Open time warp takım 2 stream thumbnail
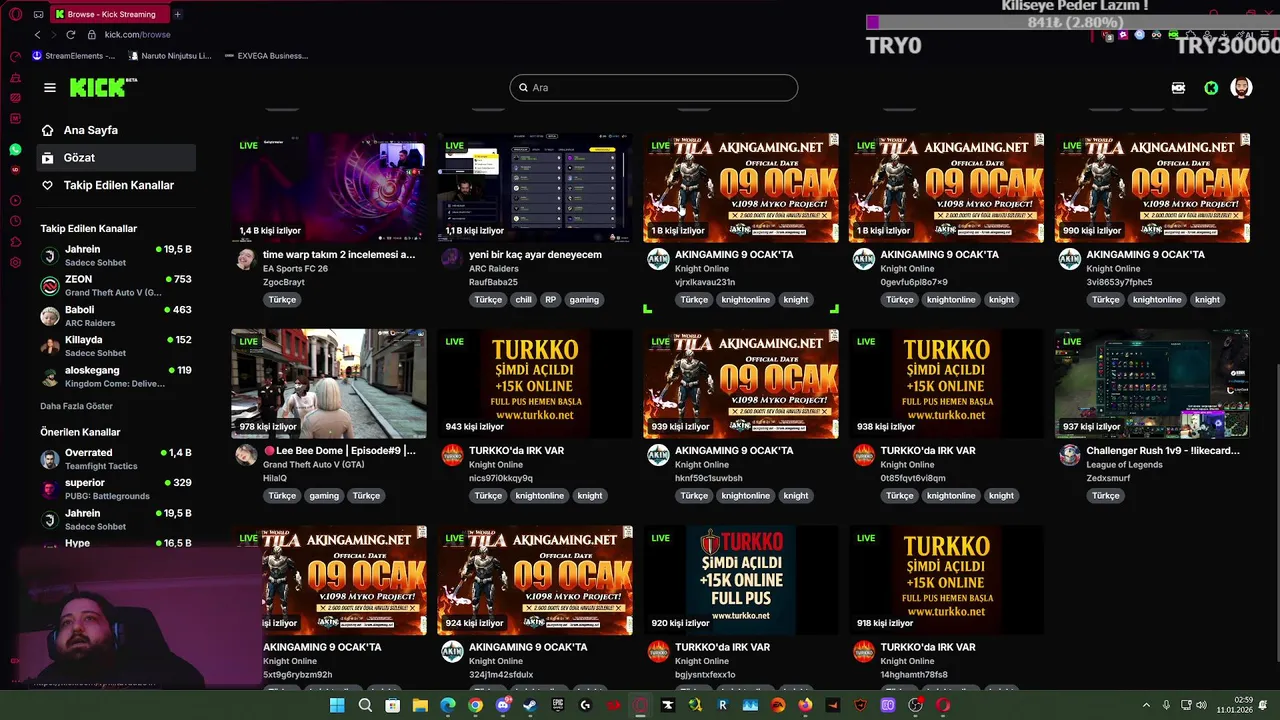The image size is (1280, 720). (x=329, y=188)
